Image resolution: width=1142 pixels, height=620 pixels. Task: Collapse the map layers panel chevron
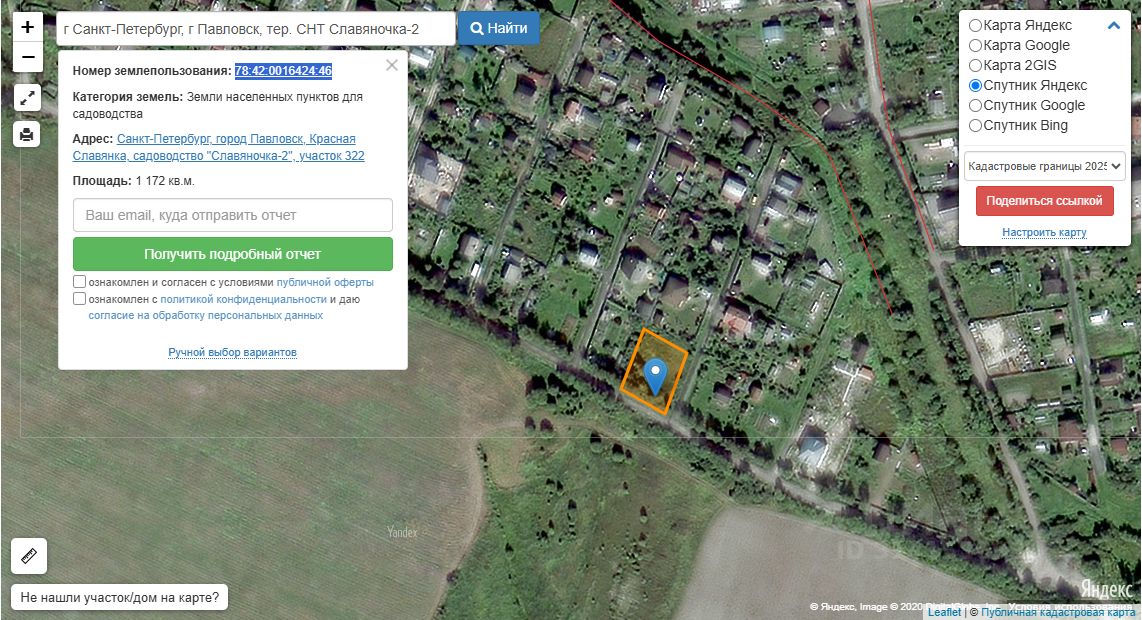1113,25
